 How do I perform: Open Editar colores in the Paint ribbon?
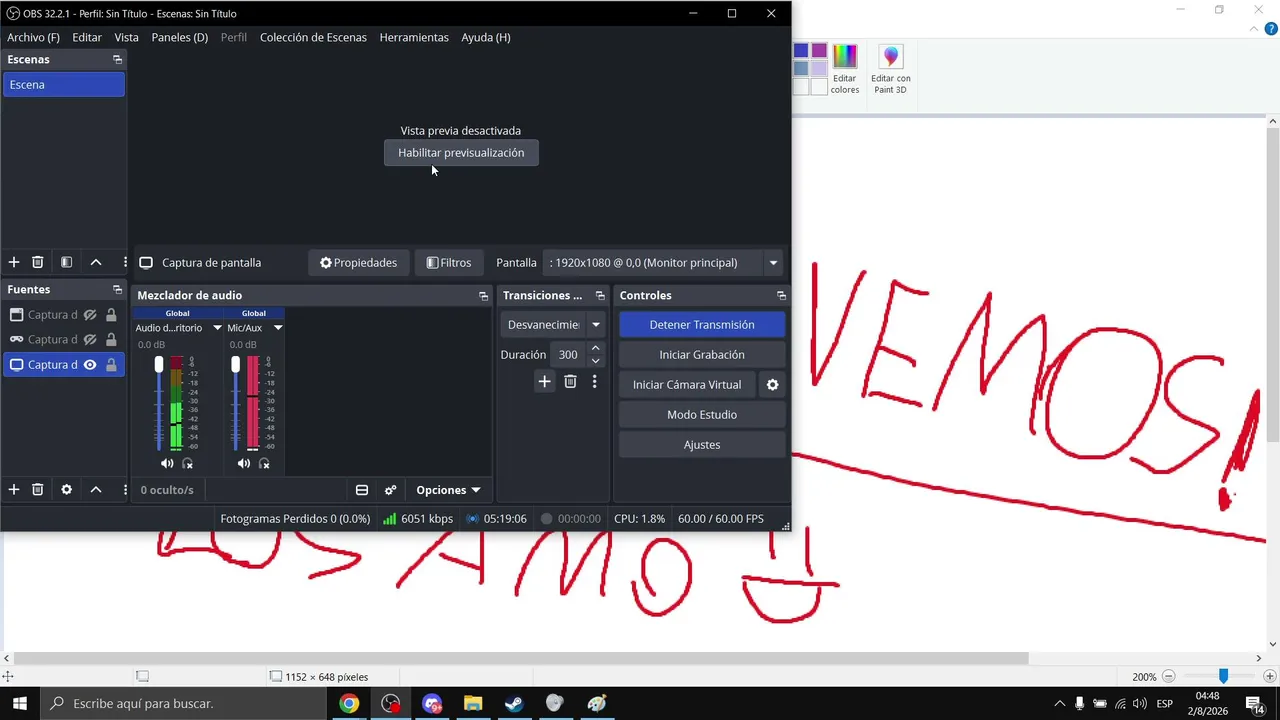click(x=845, y=69)
